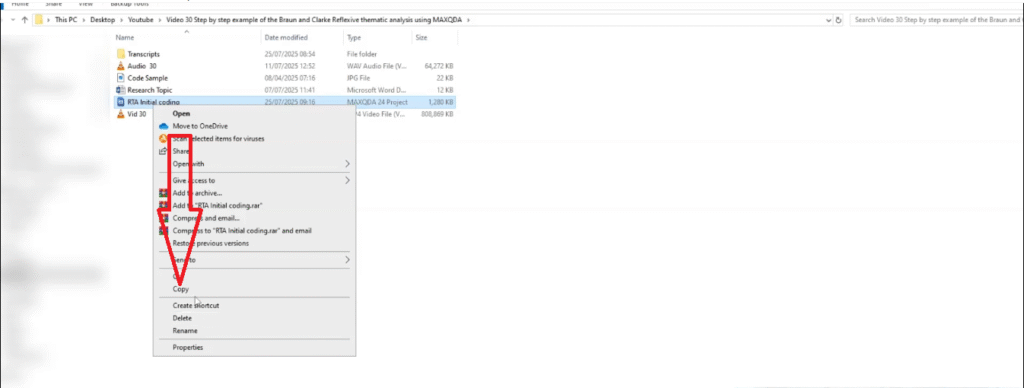Choose Copy from the context menu
This screenshot has width=1024, height=388.
181,289
